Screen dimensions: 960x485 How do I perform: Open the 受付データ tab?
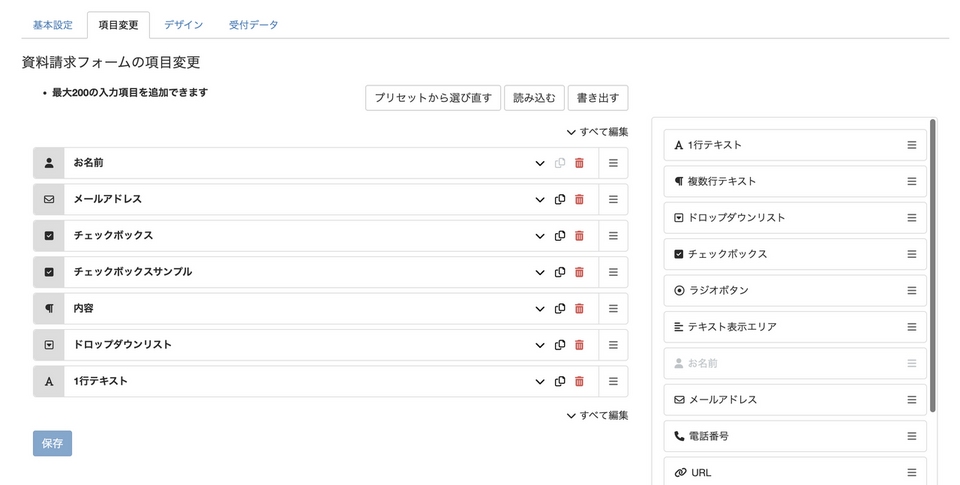click(253, 25)
